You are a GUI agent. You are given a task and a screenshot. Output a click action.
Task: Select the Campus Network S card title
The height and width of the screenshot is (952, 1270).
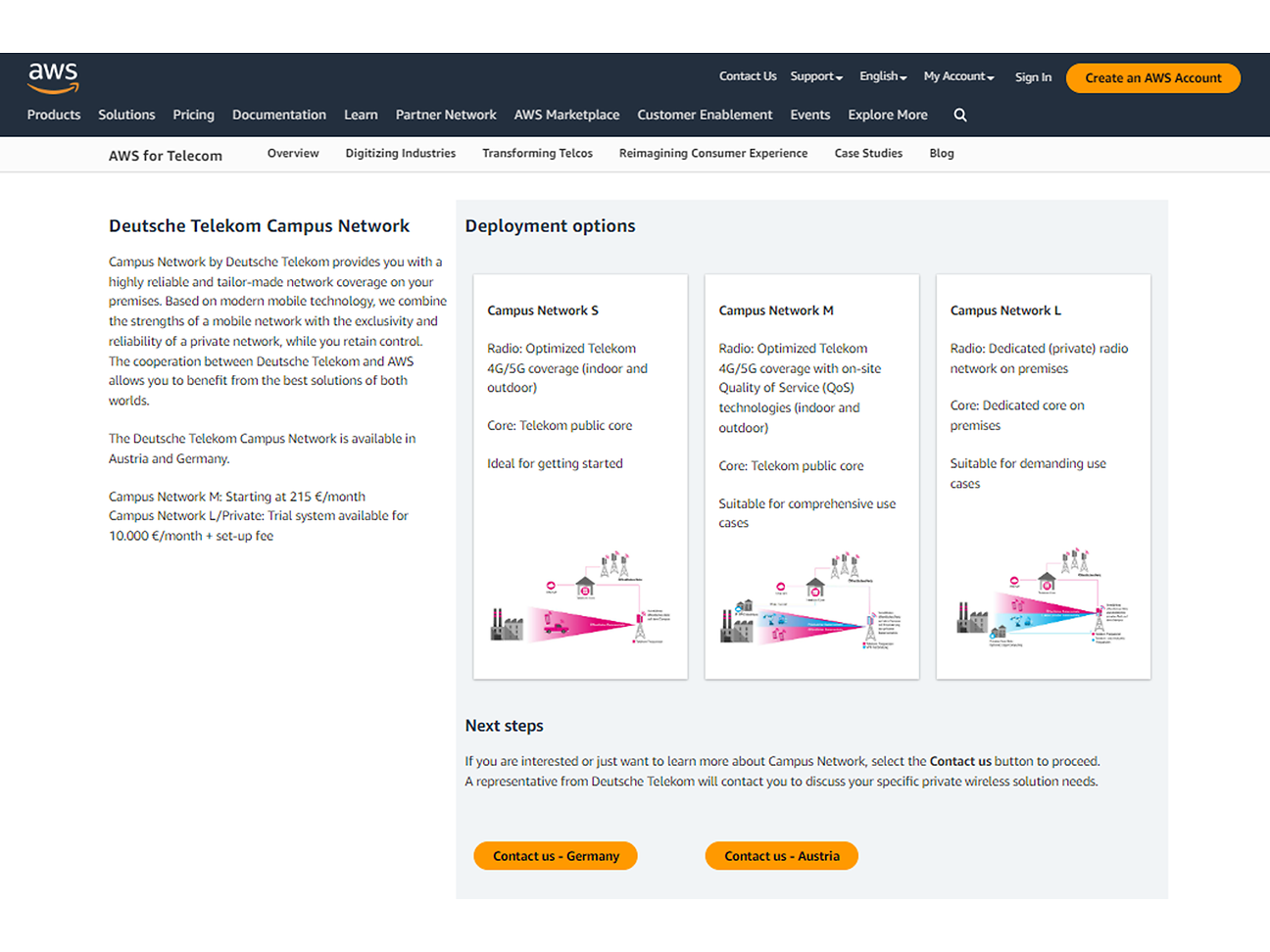pos(543,310)
